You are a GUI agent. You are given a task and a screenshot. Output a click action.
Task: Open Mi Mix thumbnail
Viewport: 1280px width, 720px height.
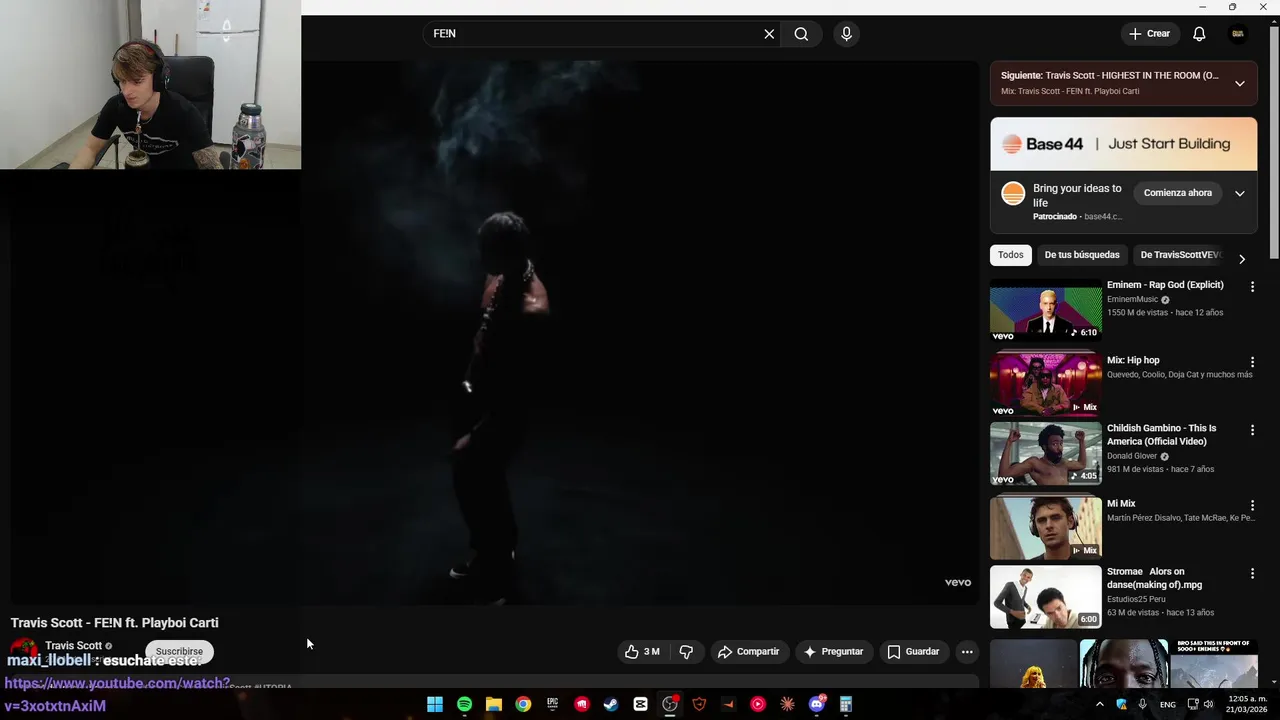[1045, 528]
